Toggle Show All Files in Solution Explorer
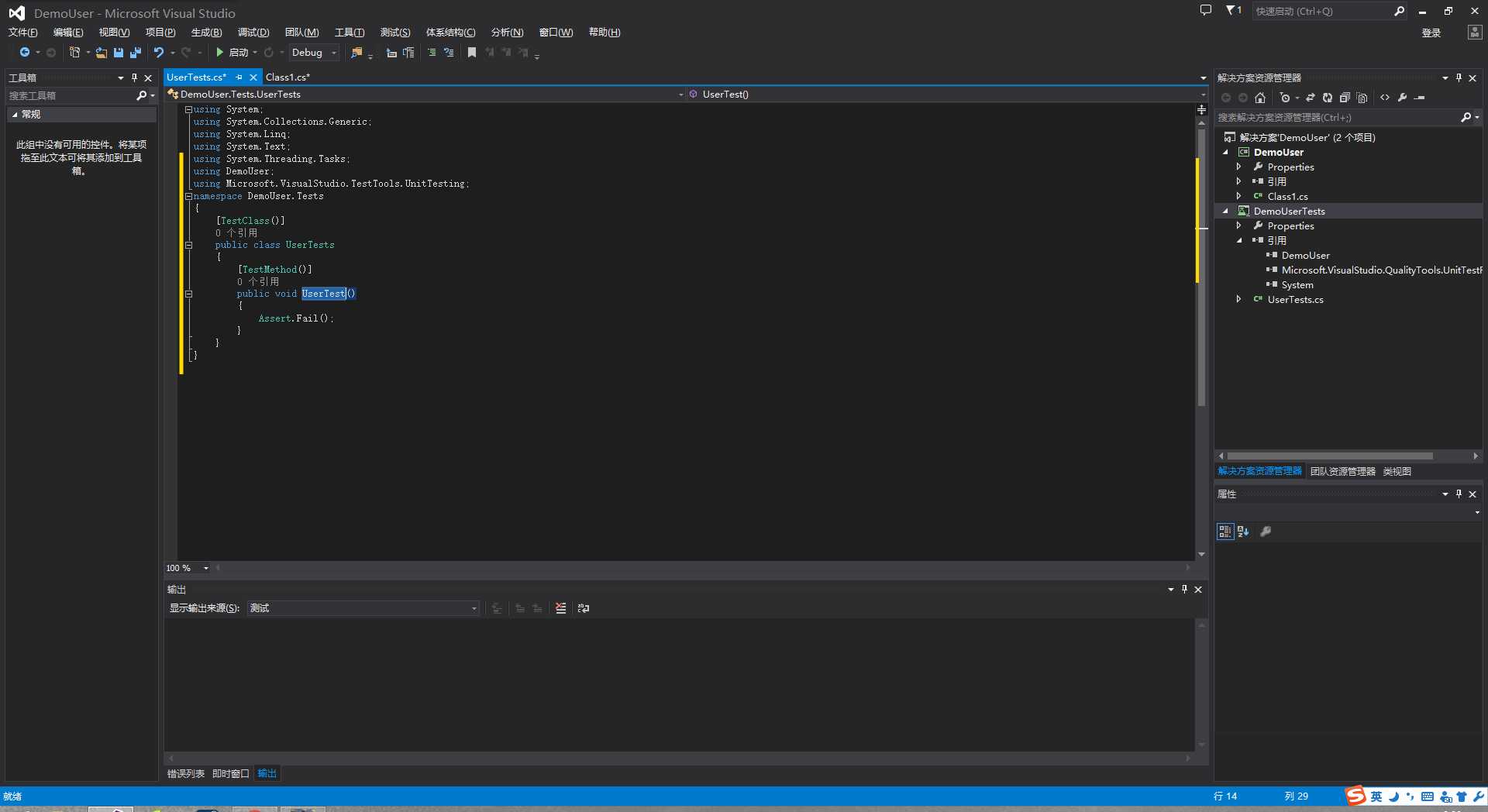 pos(1362,98)
